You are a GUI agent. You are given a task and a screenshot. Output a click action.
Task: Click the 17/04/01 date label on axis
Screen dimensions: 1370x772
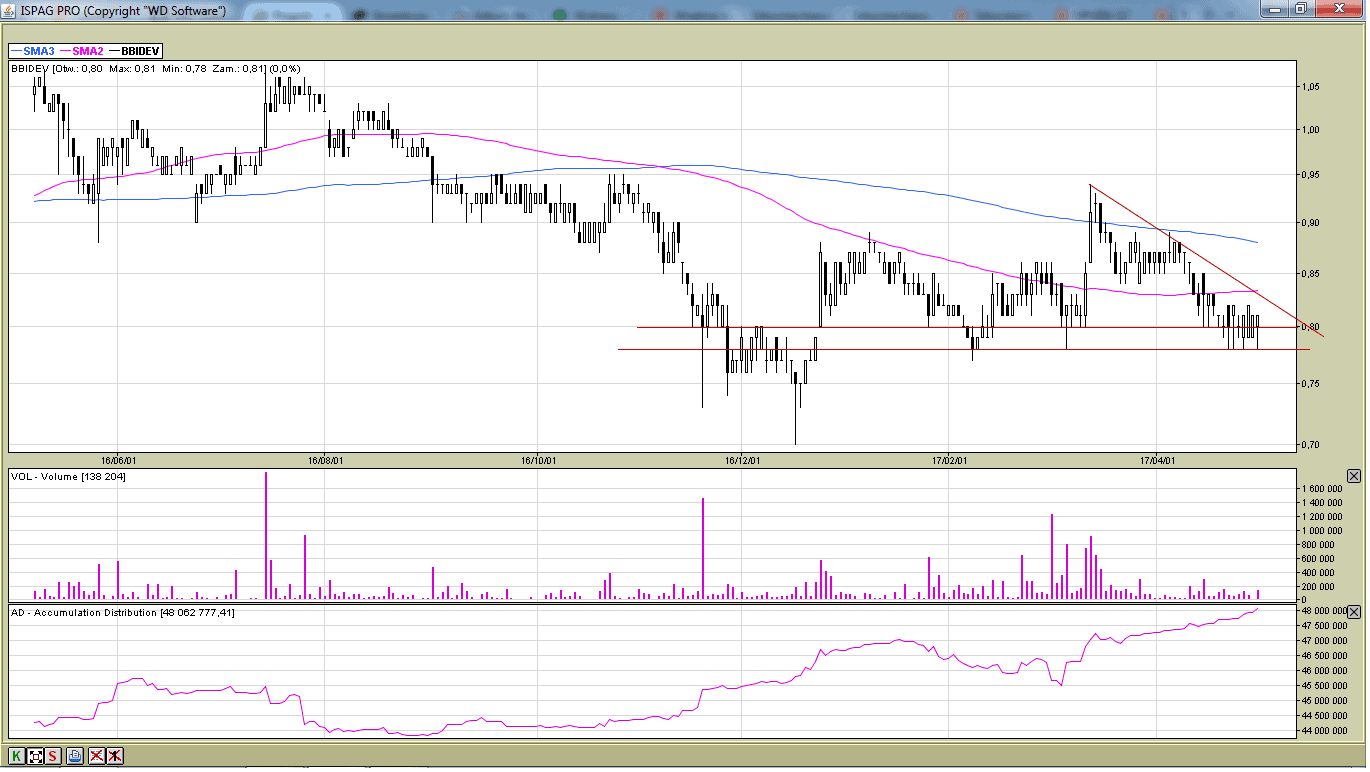(1156, 461)
